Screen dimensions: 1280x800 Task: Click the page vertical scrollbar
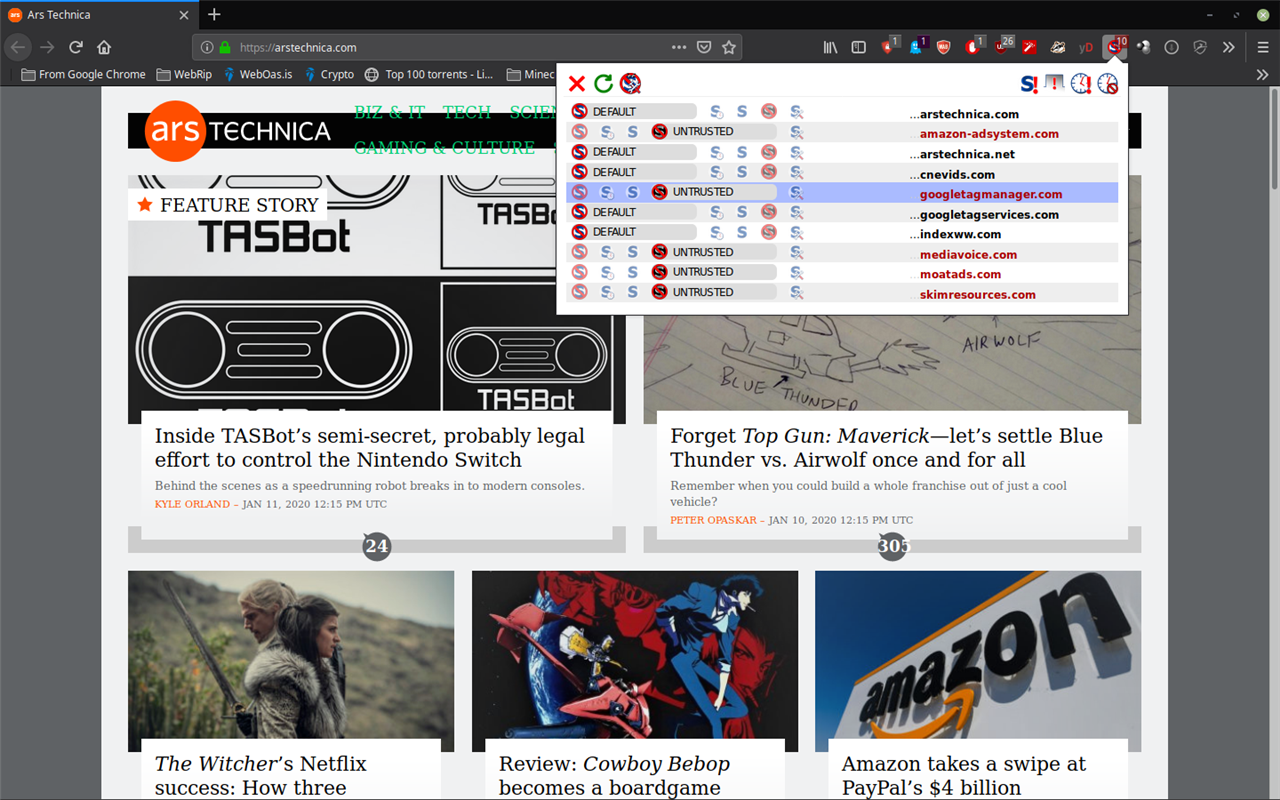(1273, 140)
